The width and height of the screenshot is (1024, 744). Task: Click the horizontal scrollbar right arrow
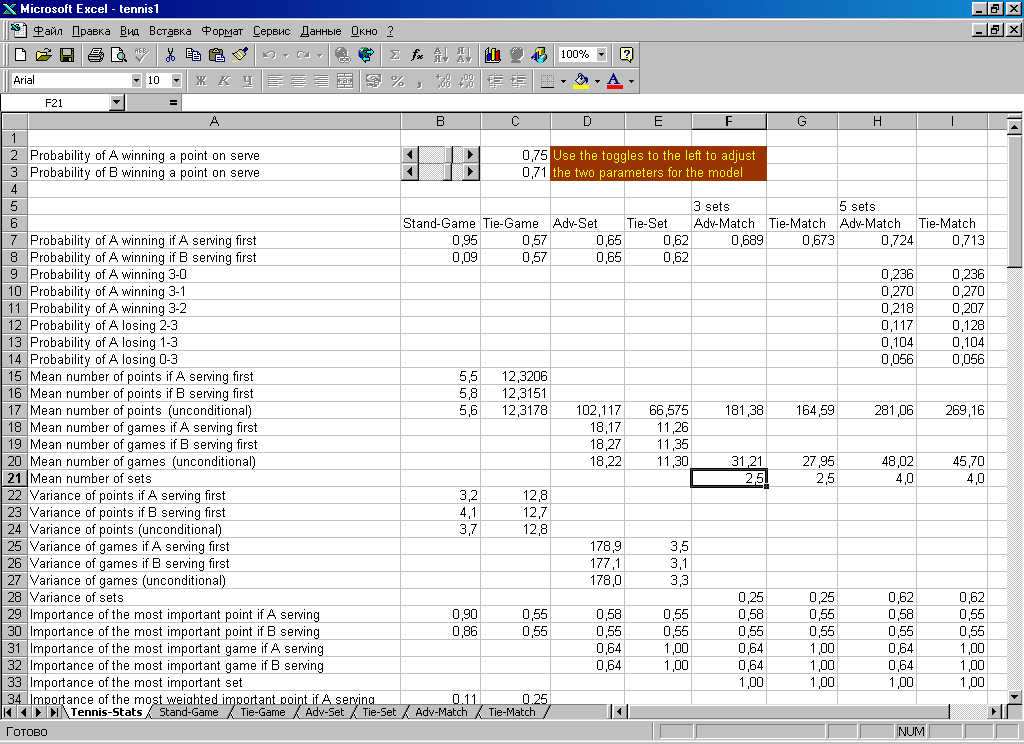(994, 712)
